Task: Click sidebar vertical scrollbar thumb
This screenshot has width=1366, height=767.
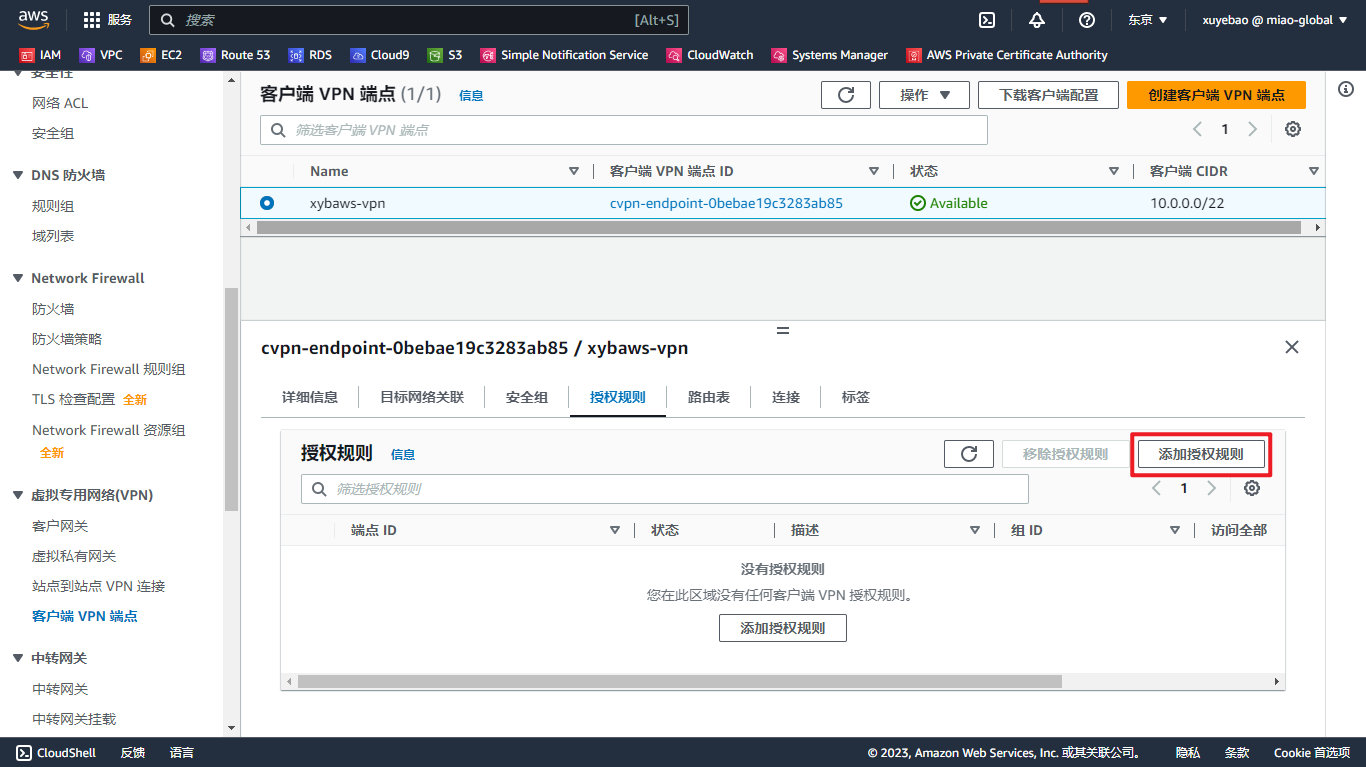Action: (232, 399)
